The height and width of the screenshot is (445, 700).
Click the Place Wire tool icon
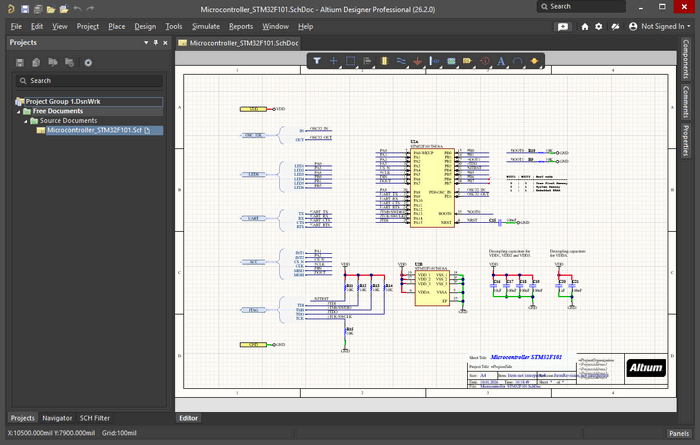(x=401, y=61)
